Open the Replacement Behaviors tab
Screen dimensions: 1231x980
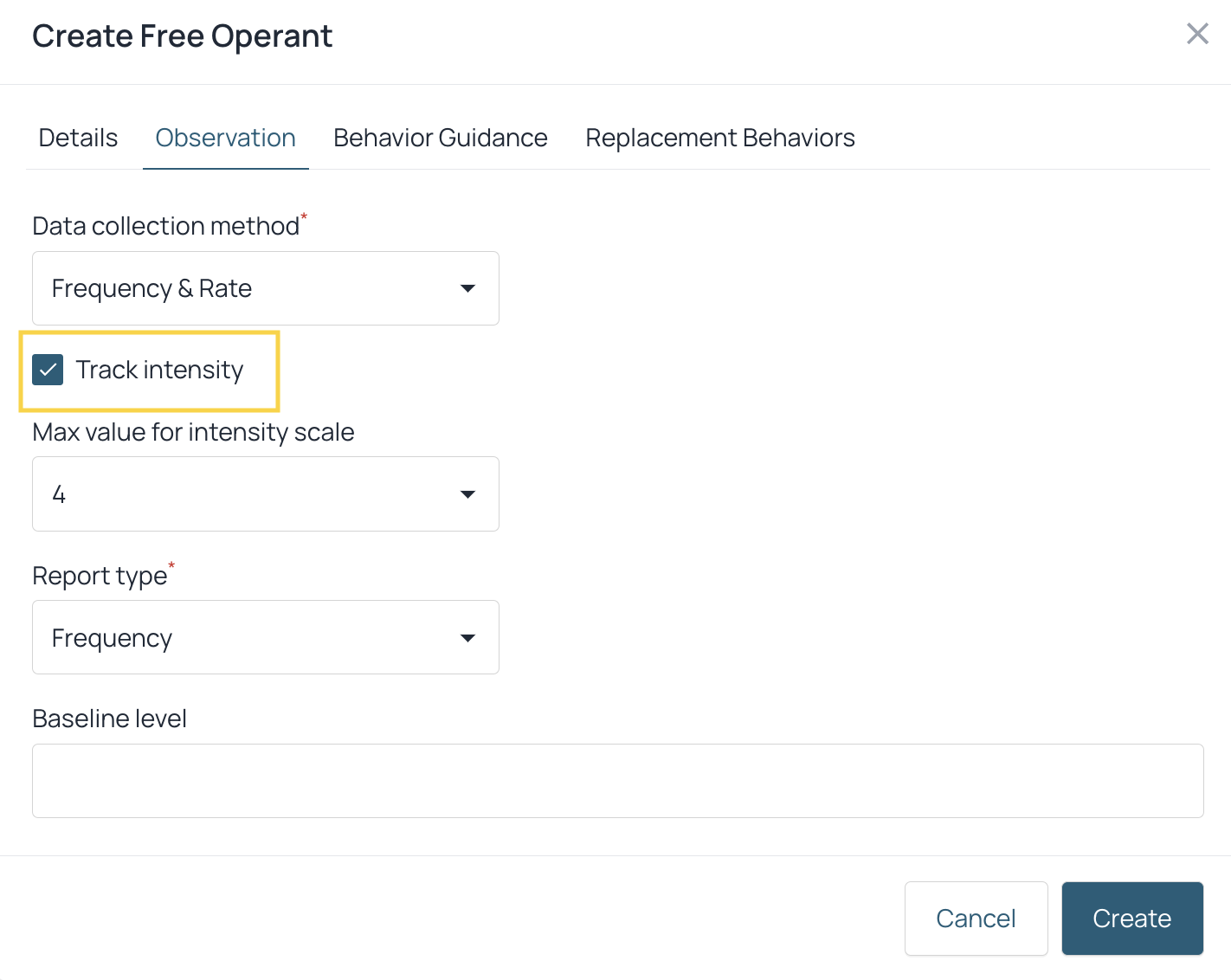[x=720, y=138]
